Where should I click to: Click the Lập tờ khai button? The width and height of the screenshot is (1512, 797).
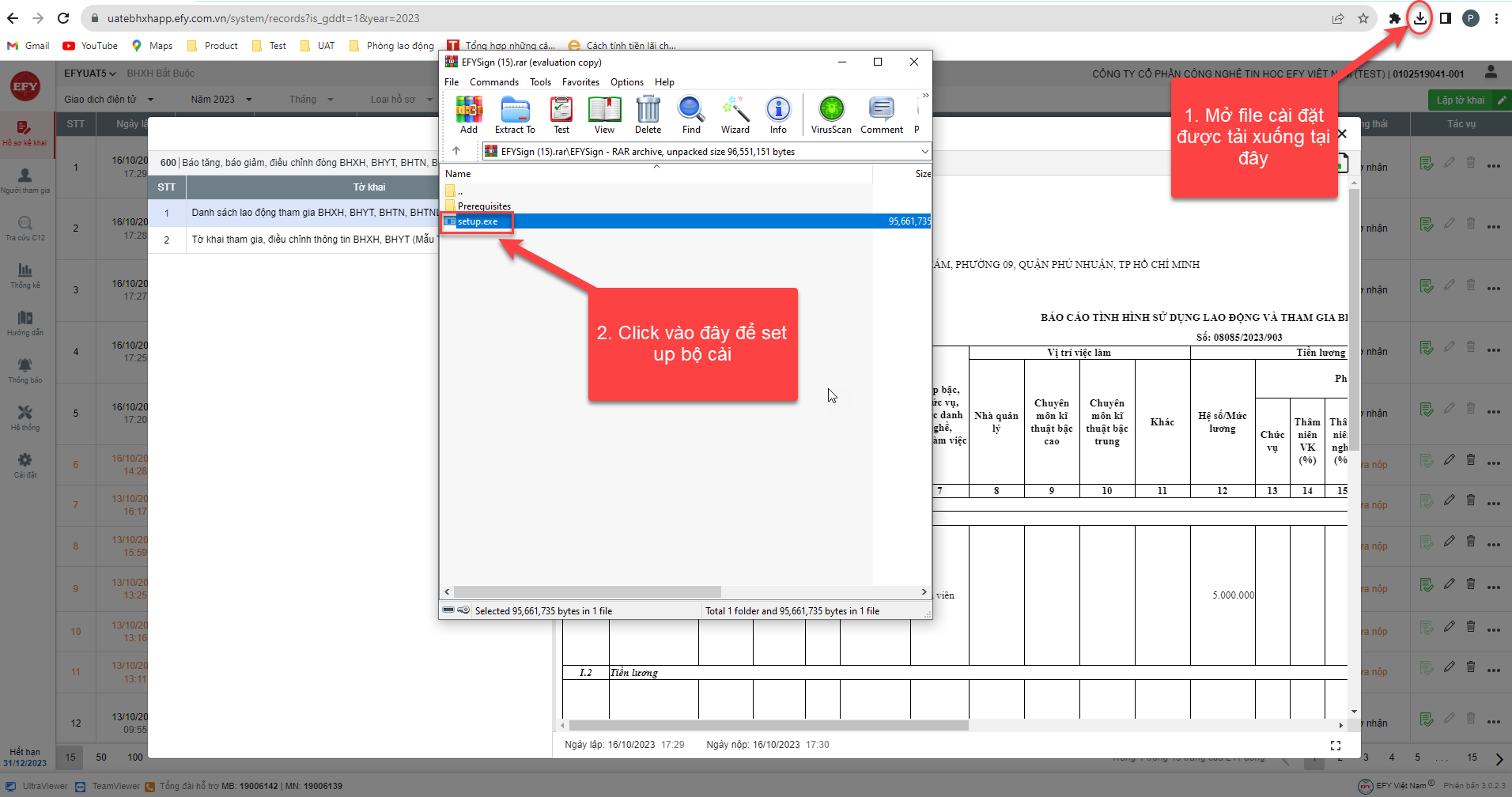coord(1461,100)
